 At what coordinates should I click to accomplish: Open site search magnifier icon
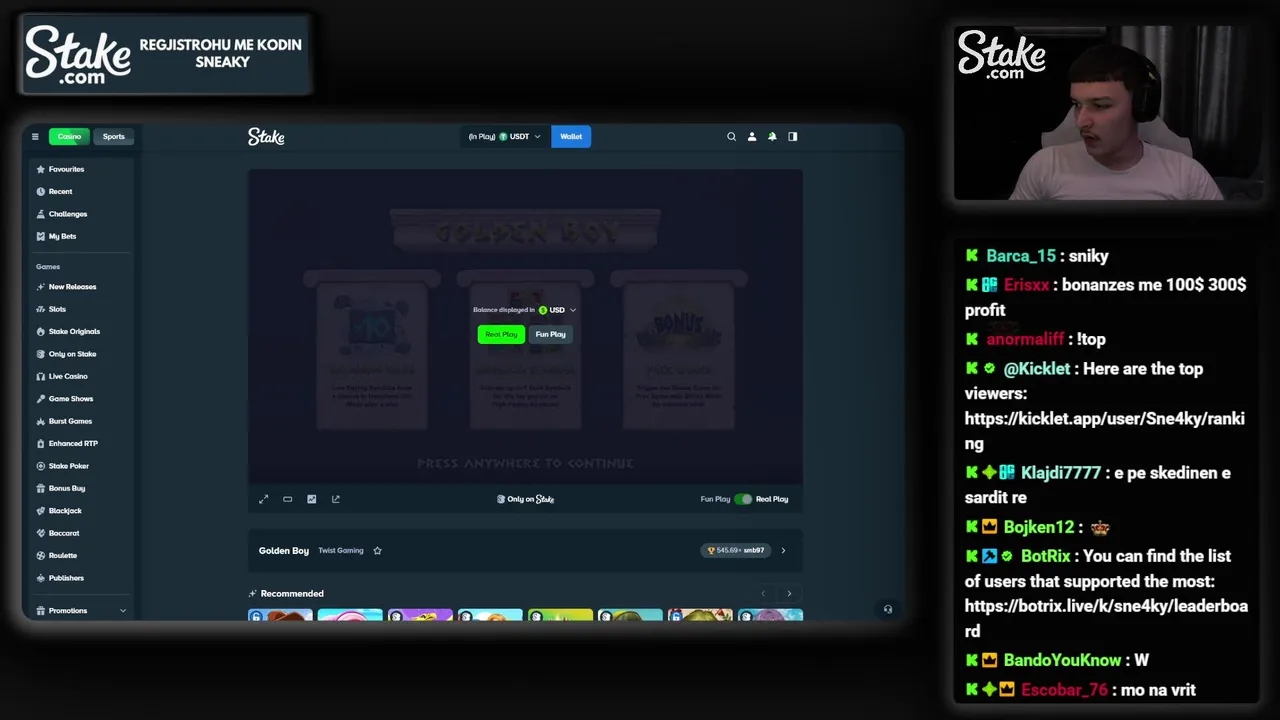pyautogui.click(x=731, y=137)
